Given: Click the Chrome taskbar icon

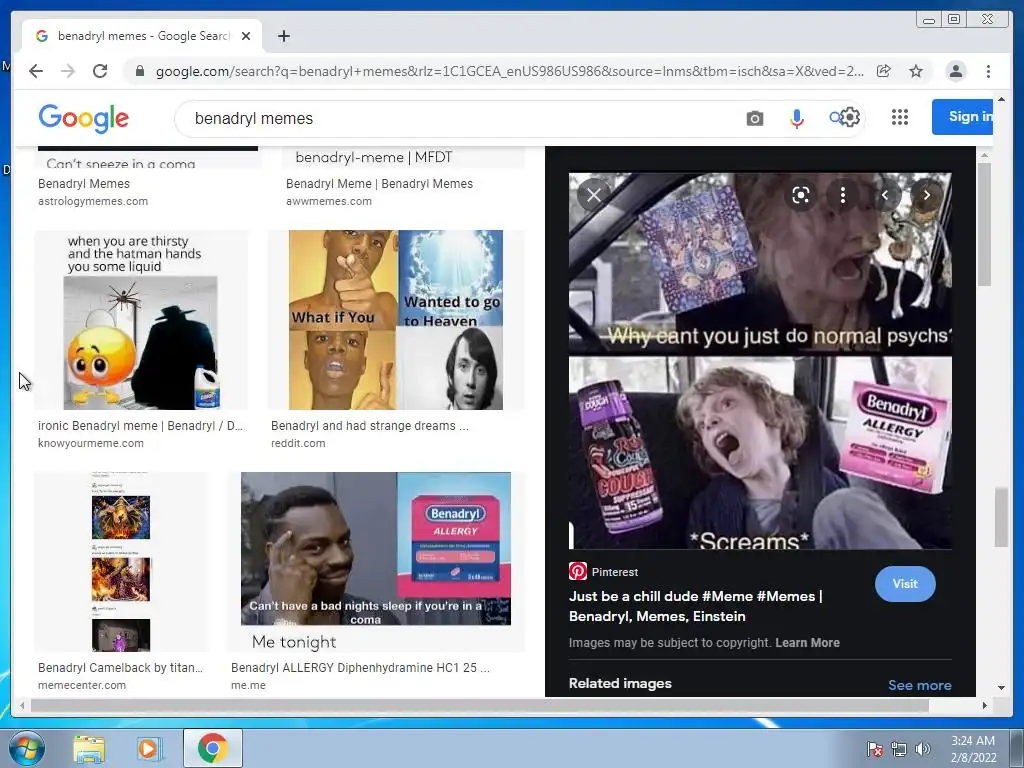Looking at the screenshot, I should (x=213, y=748).
